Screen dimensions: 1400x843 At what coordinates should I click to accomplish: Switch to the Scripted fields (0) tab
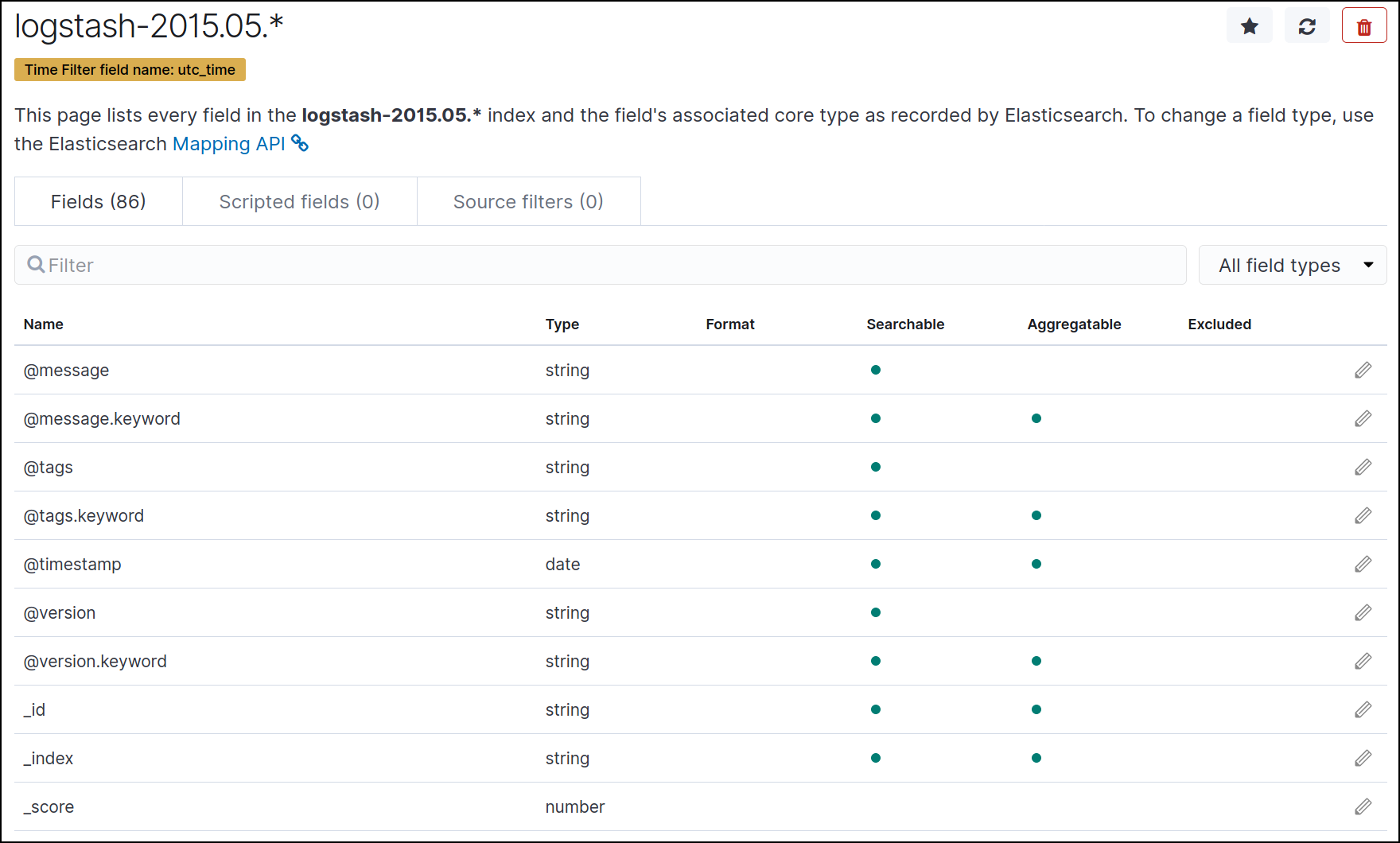(300, 201)
